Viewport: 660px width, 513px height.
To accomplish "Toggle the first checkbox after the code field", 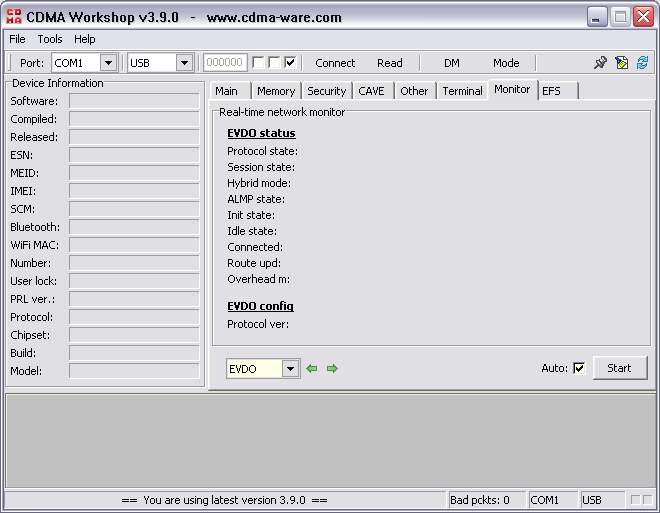I will [258, 63].
